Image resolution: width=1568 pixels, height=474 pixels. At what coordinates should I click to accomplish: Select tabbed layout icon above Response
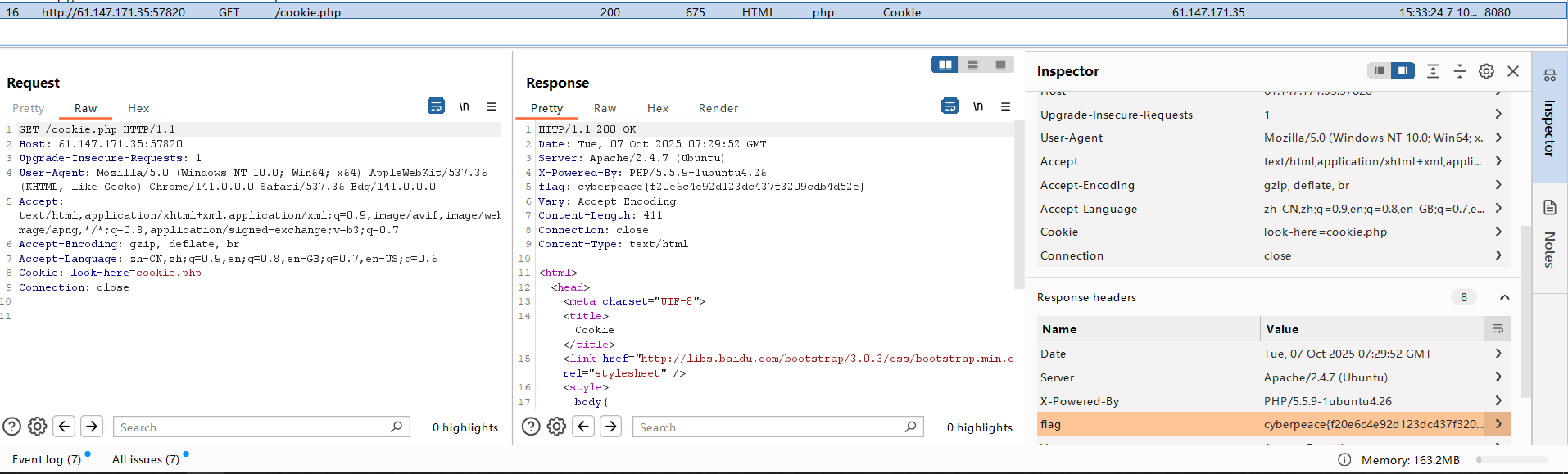(x=1000, y=65)
